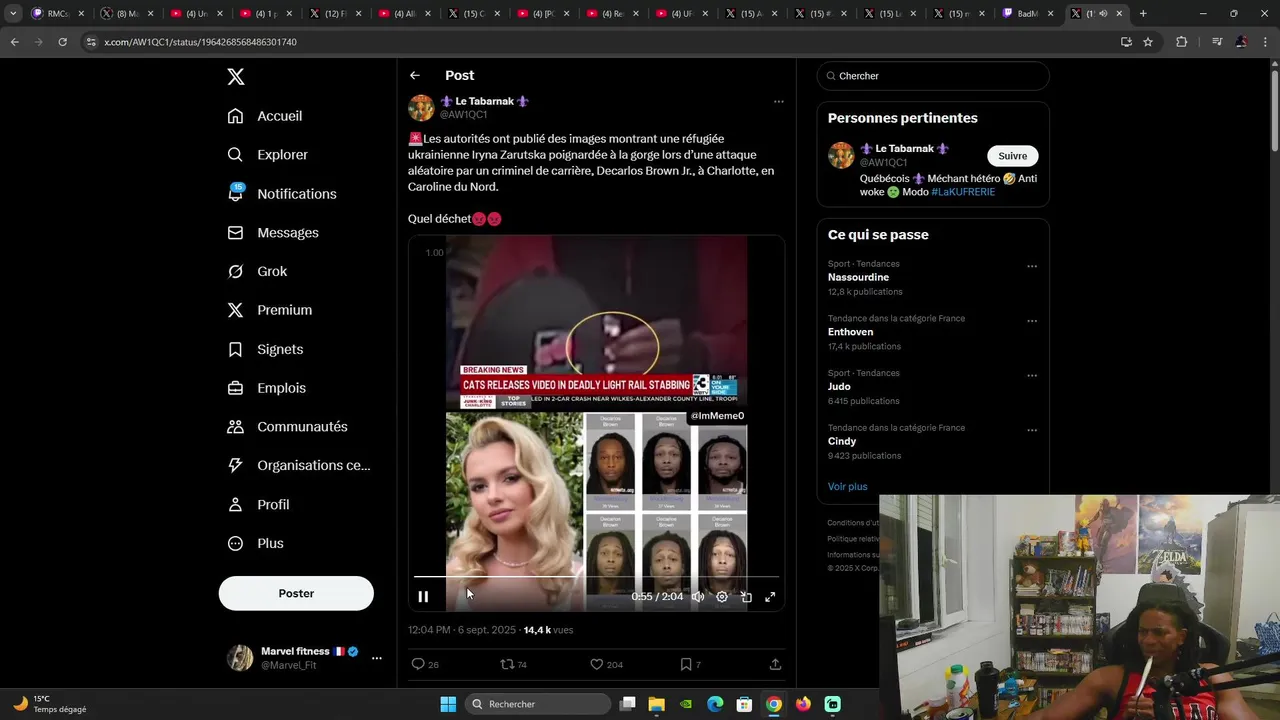Open Chrome tab search dropdown
Image resolution: width=1280 pixels, height=720 pixels.
[12, 14]
